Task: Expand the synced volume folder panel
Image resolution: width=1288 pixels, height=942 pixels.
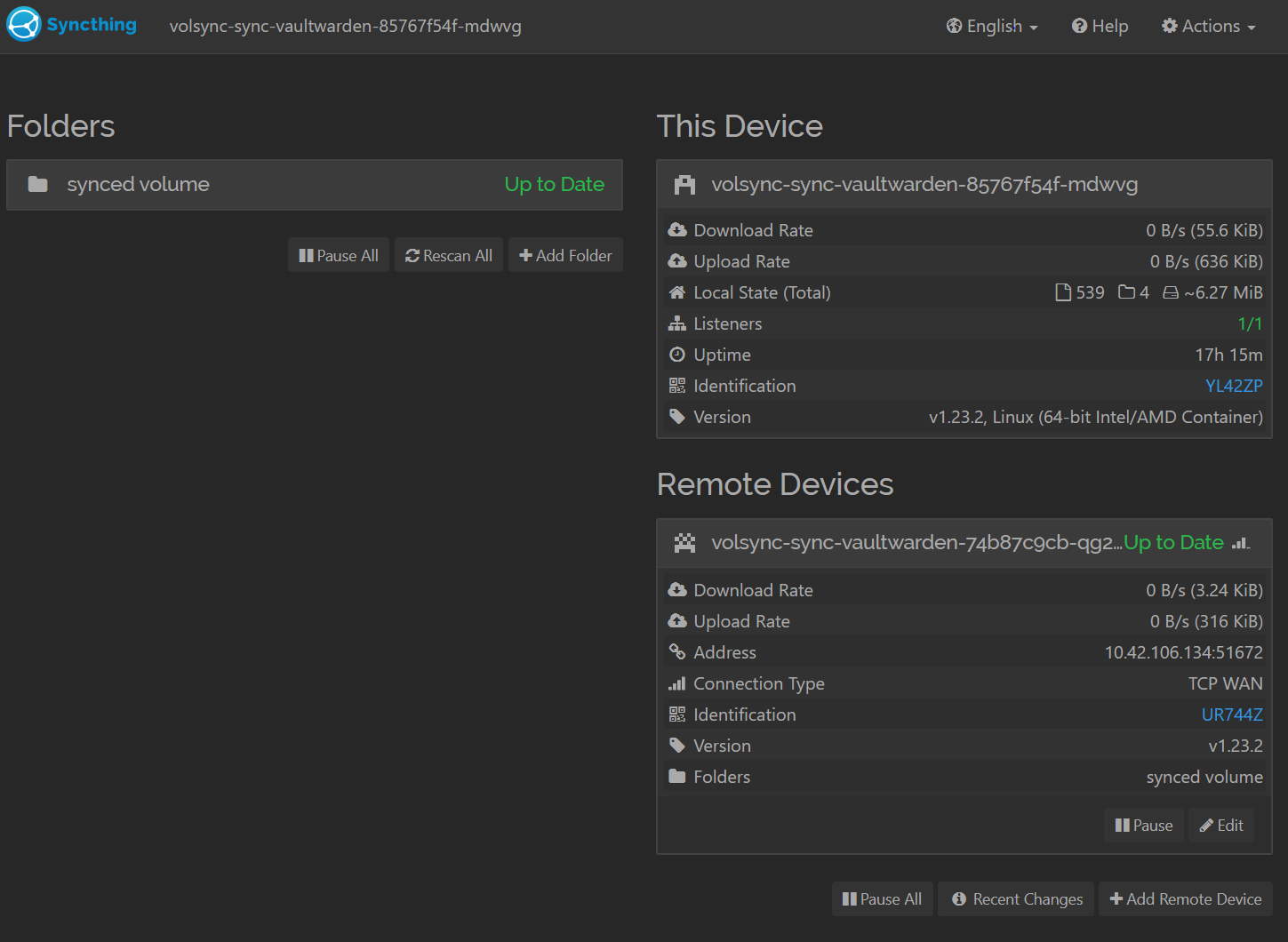Action: coord(315,185)
